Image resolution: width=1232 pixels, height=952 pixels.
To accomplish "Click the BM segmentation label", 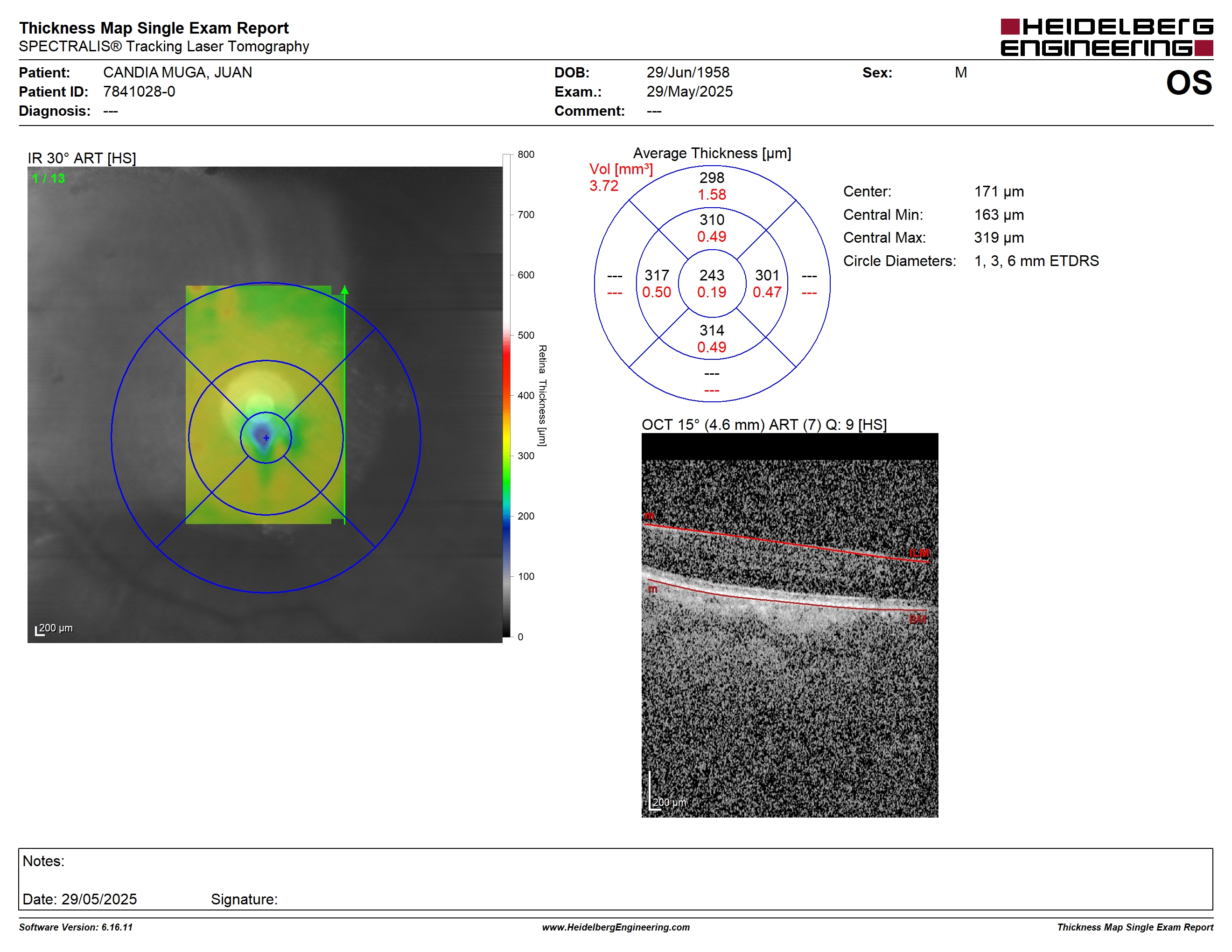I will coord(917,619).
